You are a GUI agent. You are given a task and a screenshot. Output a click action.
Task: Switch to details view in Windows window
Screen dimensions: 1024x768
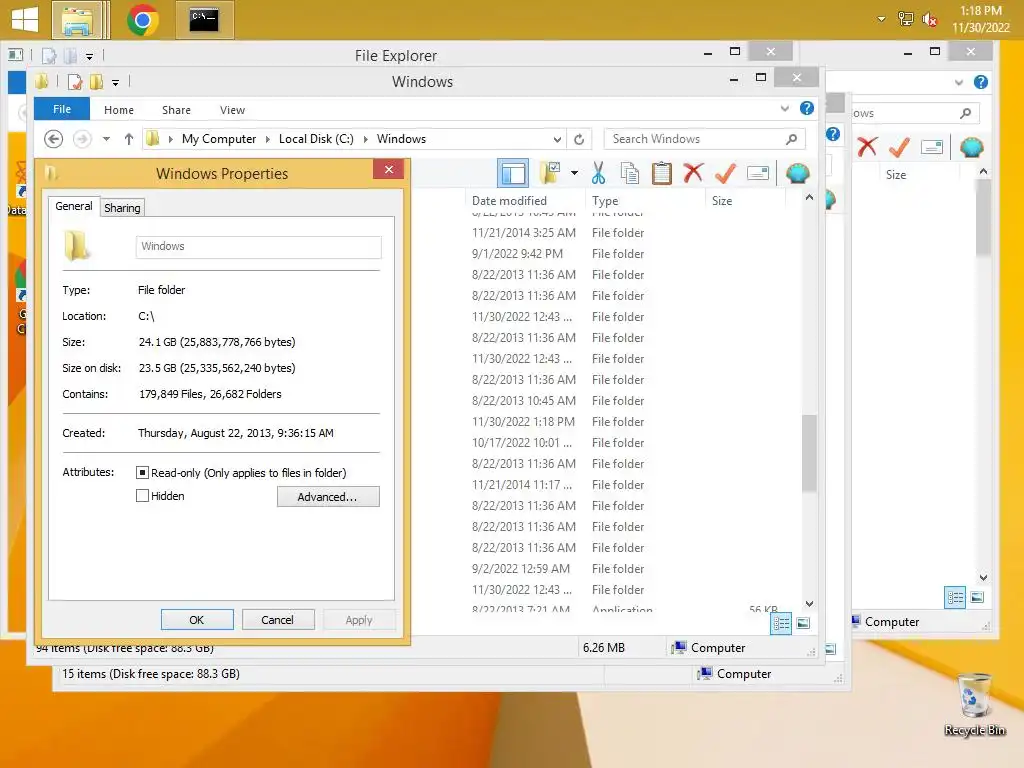[781, 623]
